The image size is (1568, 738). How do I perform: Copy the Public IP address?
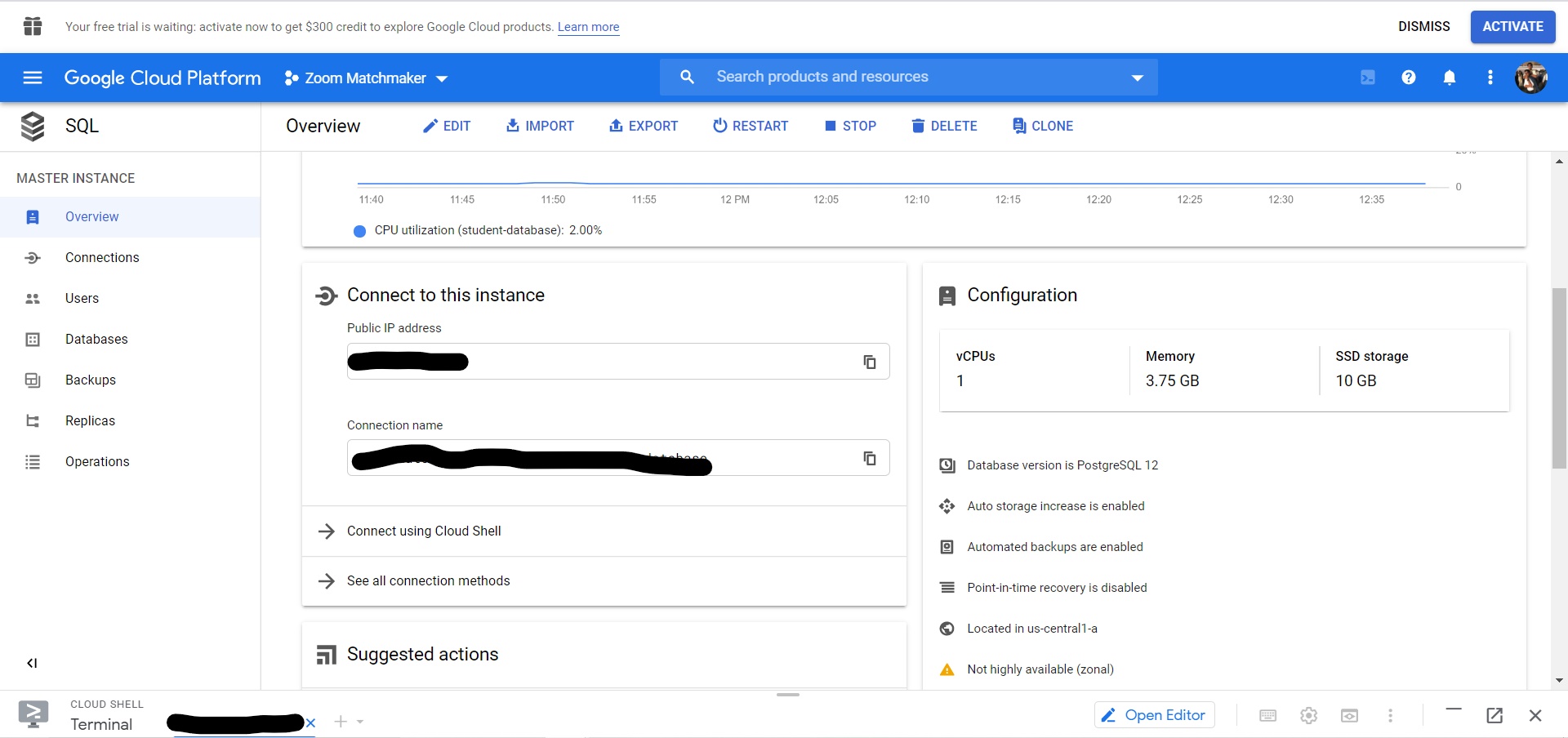[x=870, y=362]
